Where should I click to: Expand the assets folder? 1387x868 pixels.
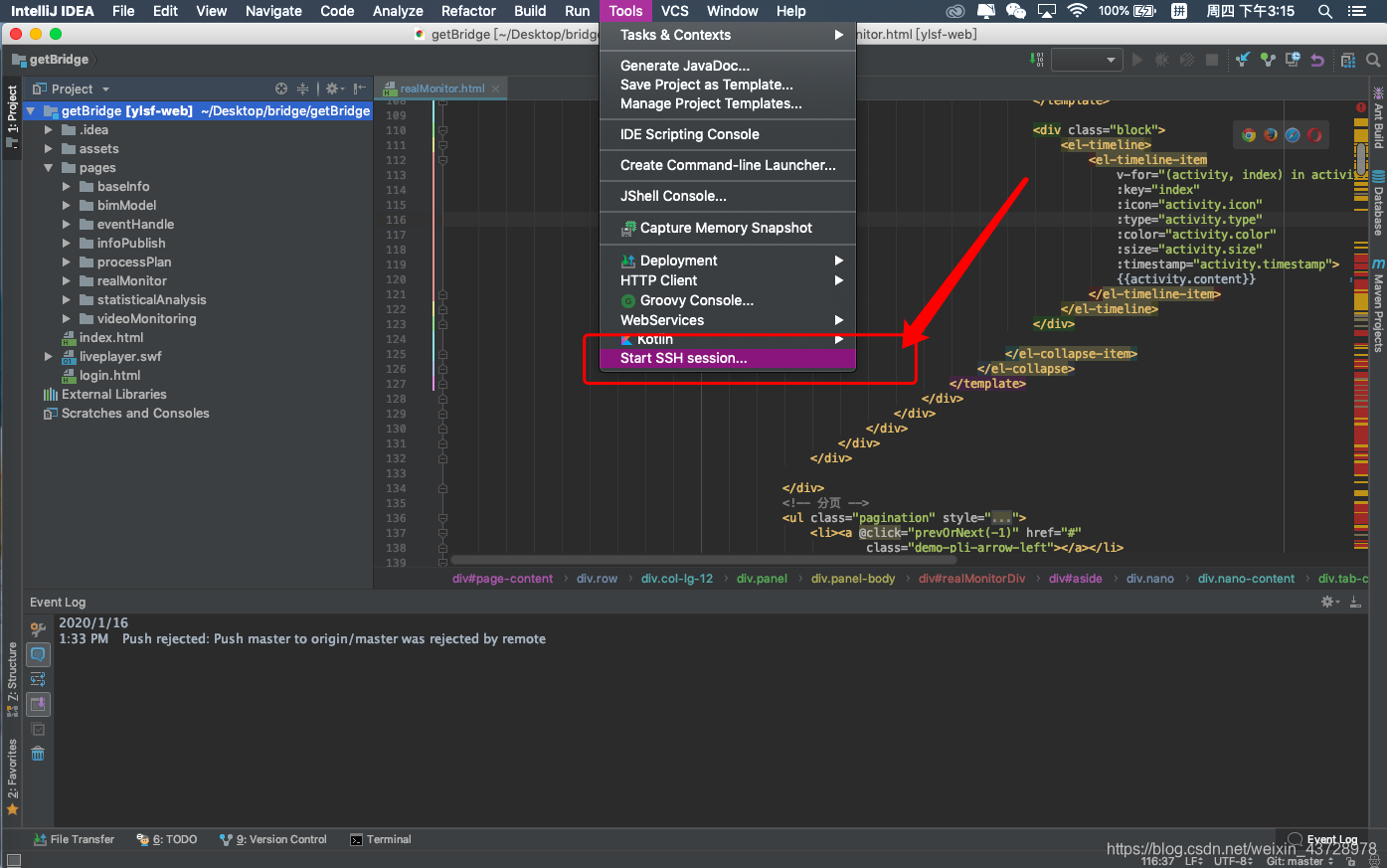(x=48, y=149)
